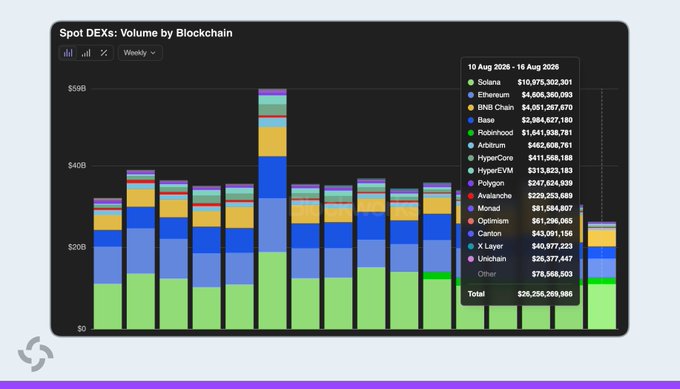Click the Unichain value $26,377,447
Screen dimensions: 680x389
click(552, 258)
